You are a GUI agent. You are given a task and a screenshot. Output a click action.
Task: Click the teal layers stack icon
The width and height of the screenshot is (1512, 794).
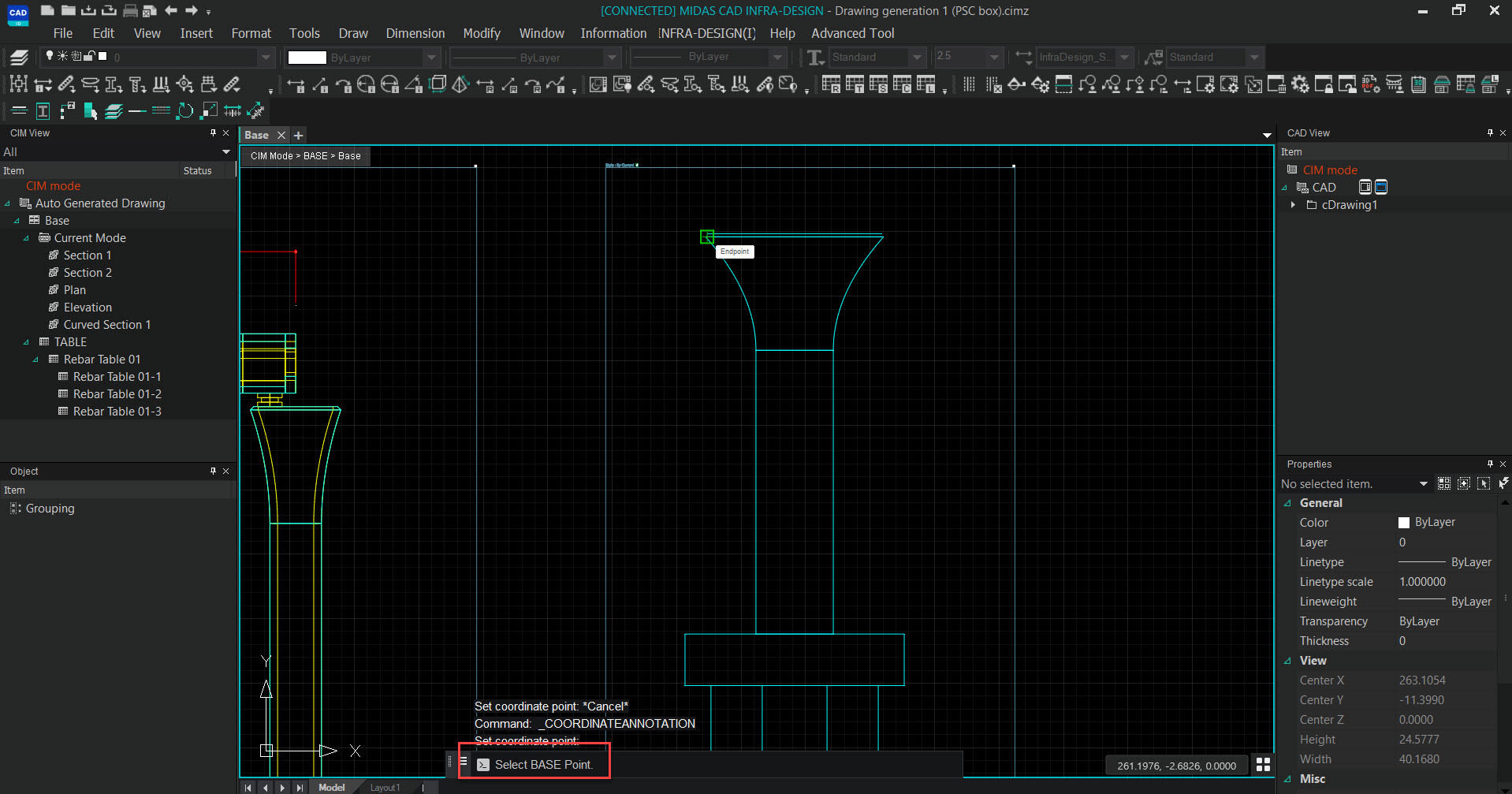coord(114,111)
